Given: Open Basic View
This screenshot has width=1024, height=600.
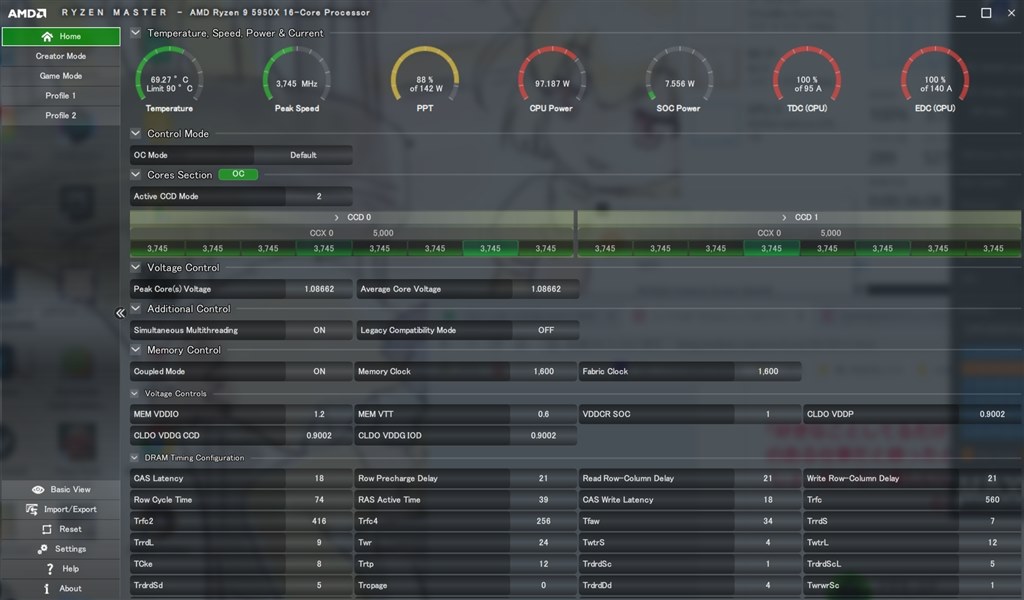Looking at the screenshot, I should tap(61, 490).
